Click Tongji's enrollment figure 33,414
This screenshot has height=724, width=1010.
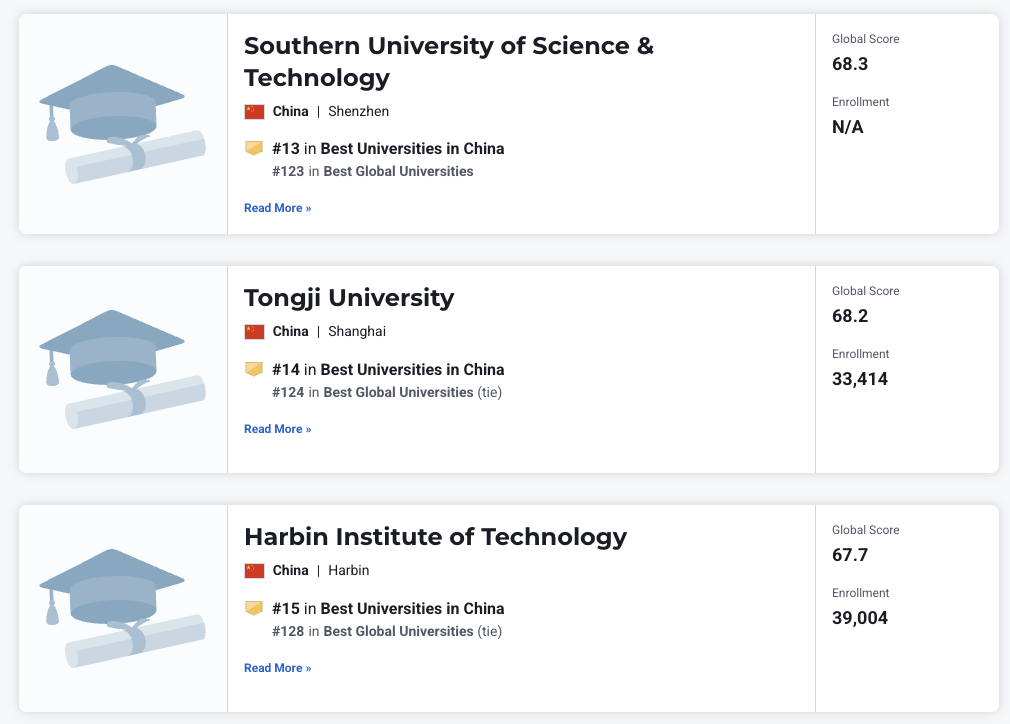pos(860,379)
